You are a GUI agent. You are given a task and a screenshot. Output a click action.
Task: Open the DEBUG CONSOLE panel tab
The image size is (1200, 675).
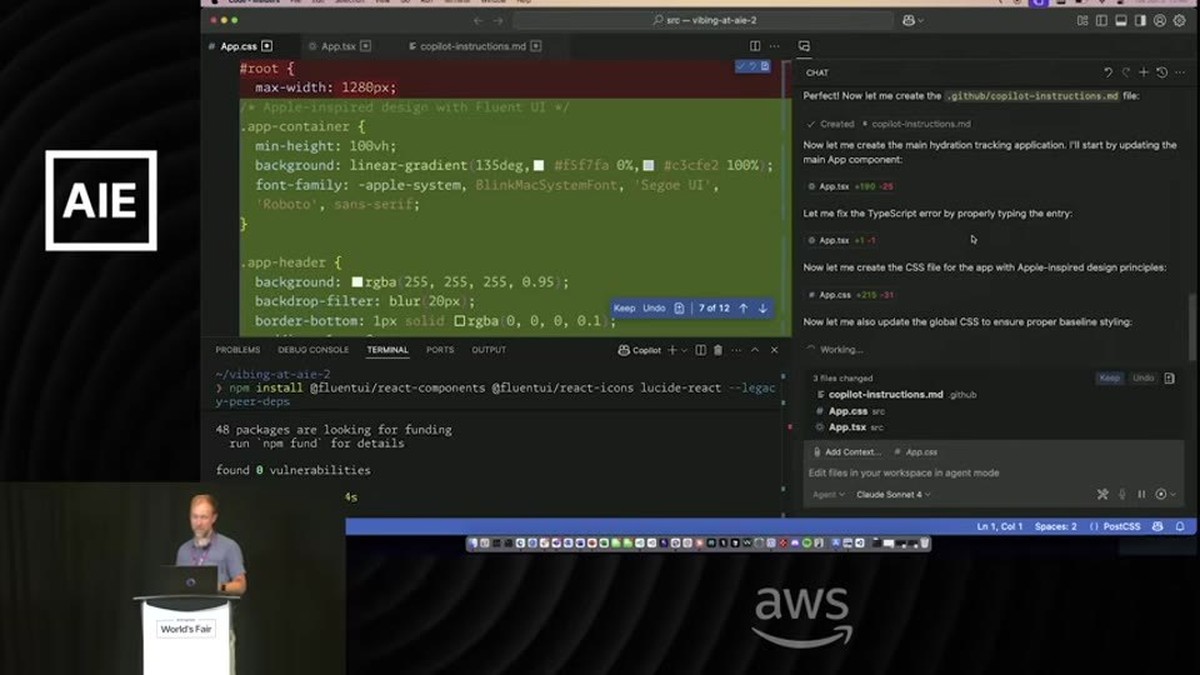313,350
